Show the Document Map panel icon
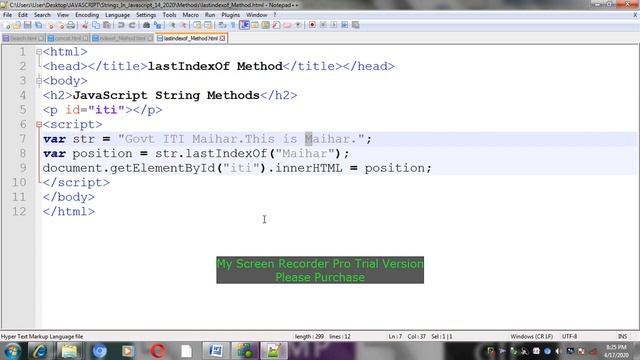Viewport: 640px width, 360px height. pyautogui.click(x=266, y=25)
